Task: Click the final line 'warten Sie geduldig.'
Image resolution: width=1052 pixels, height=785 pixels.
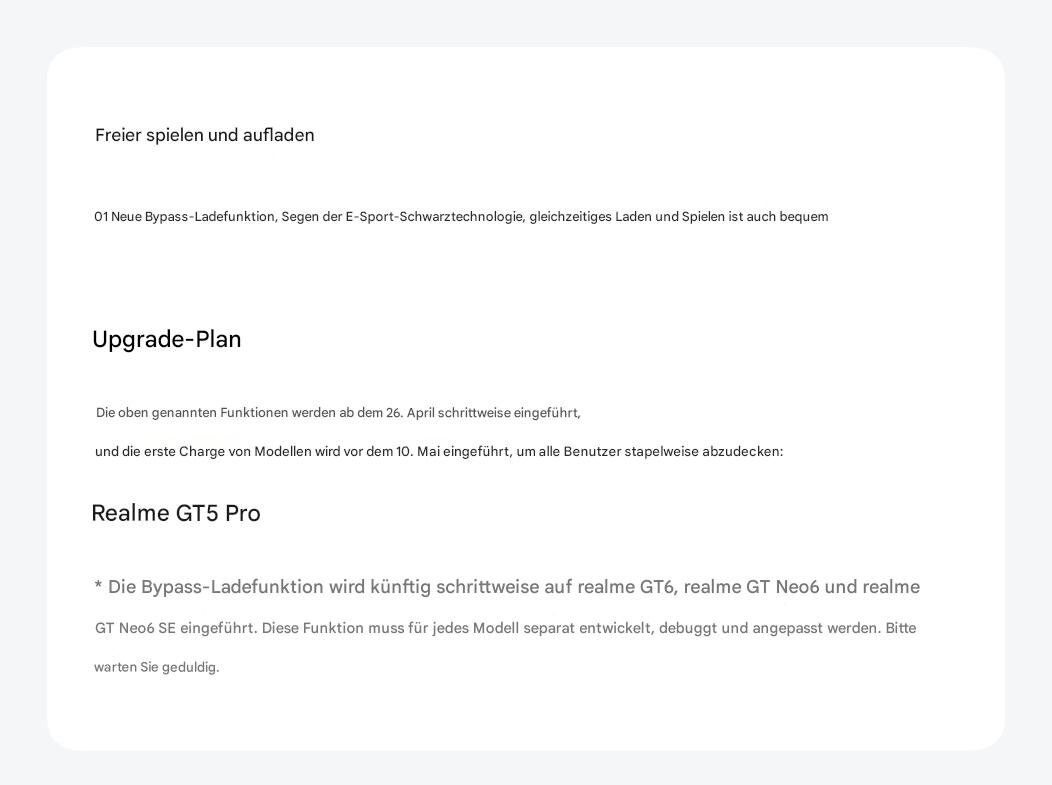Action: [x=157, y=667]
